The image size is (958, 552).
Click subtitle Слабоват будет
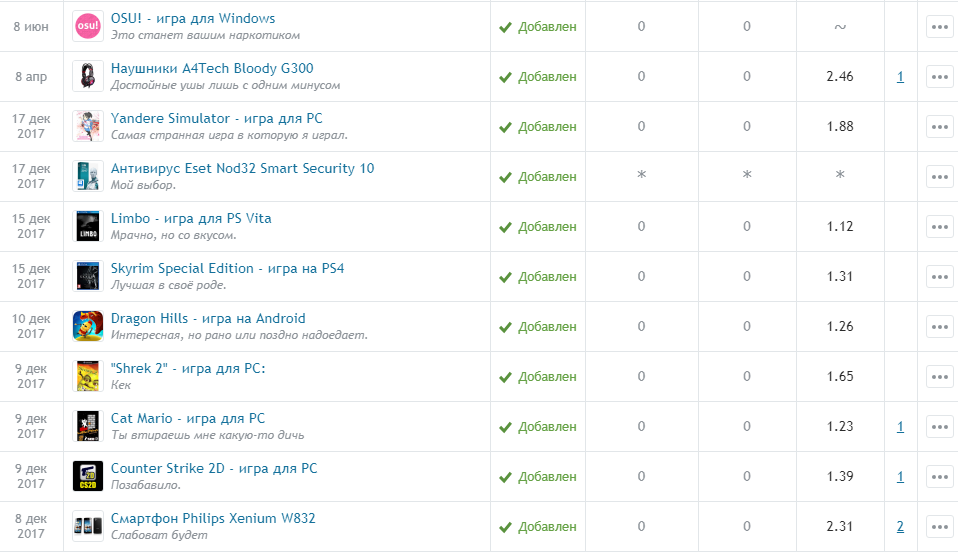click(159, 535)
